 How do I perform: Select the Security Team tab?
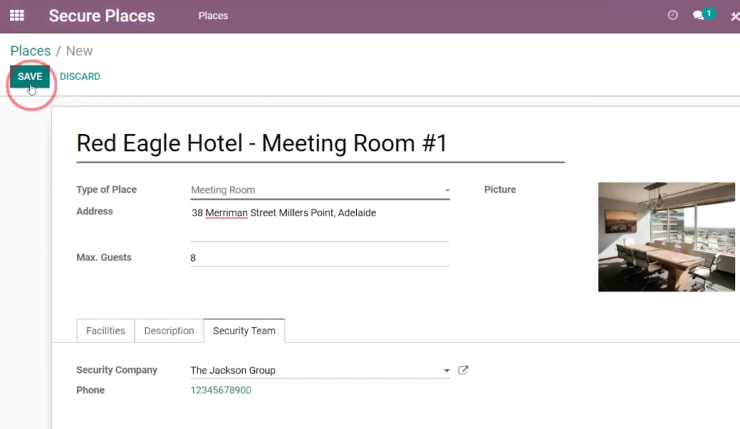tap(244, 331)
